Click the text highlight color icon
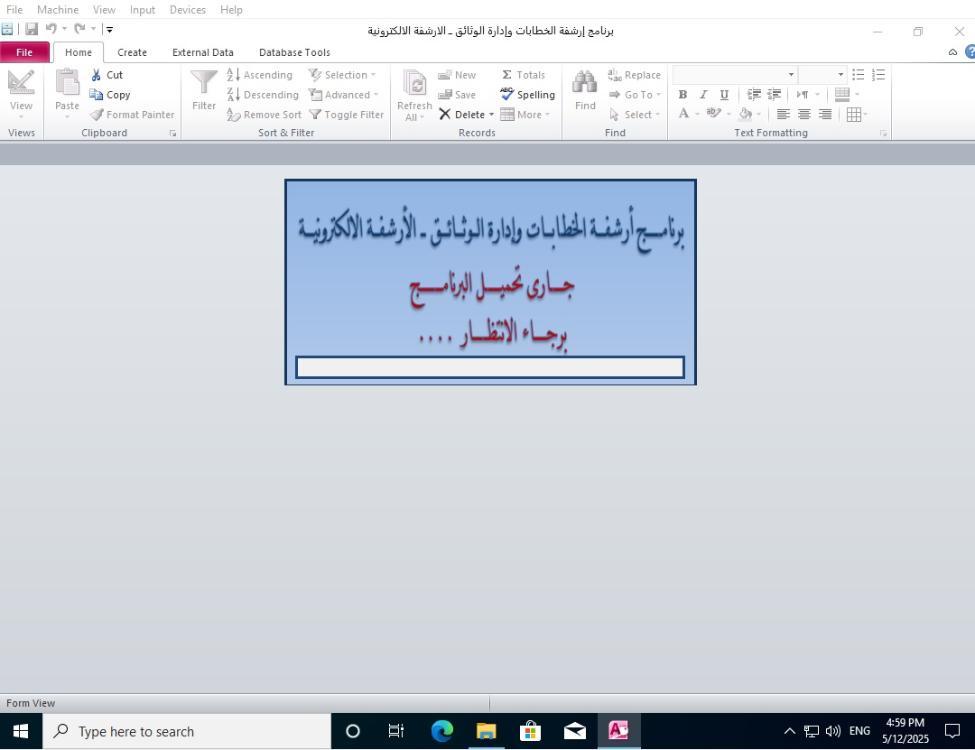The width and height of the screenshot is (975, 750). click(x=714, y=114)
